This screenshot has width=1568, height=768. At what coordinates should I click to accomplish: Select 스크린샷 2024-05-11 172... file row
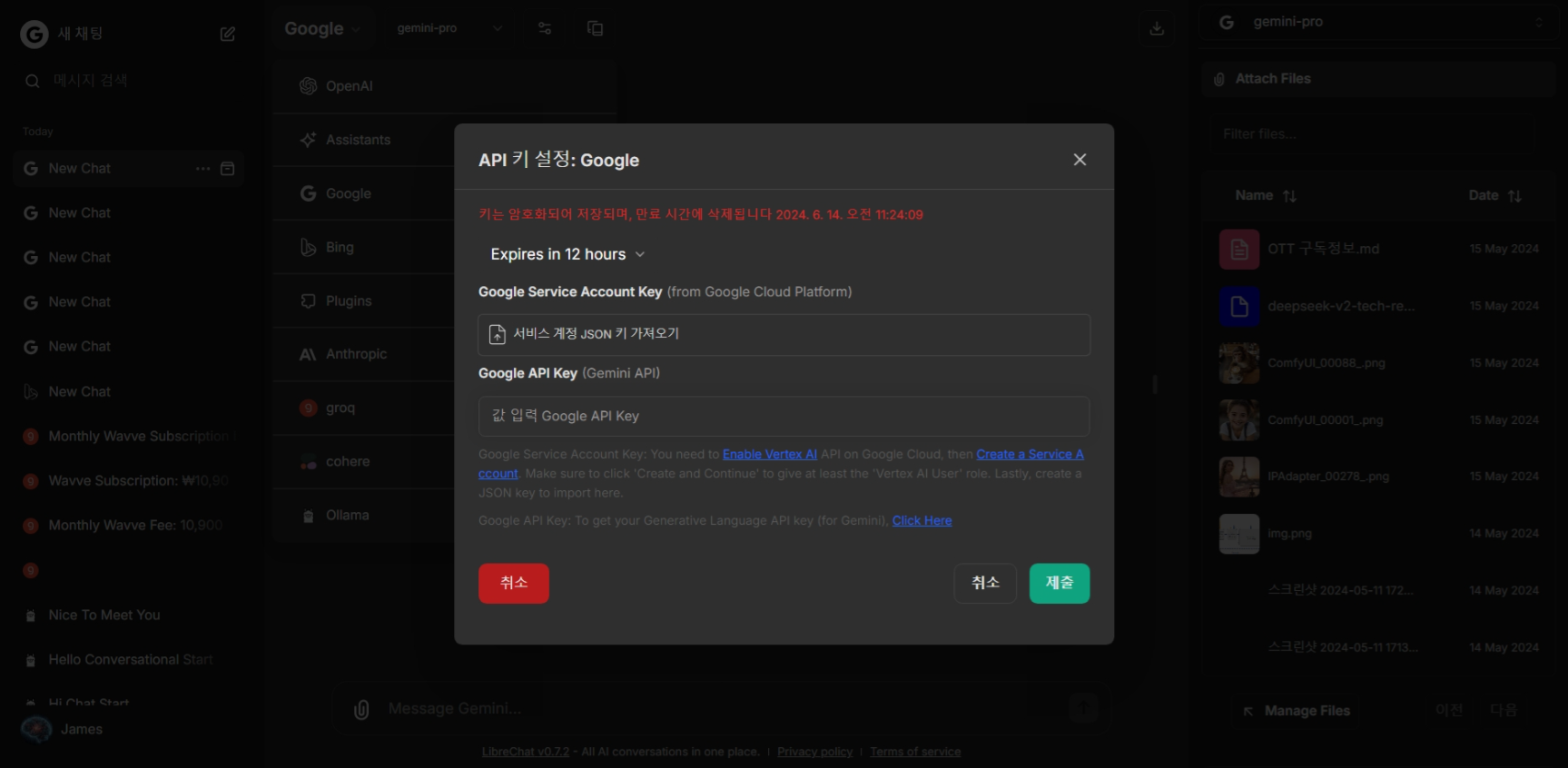tap(1379, 591)
